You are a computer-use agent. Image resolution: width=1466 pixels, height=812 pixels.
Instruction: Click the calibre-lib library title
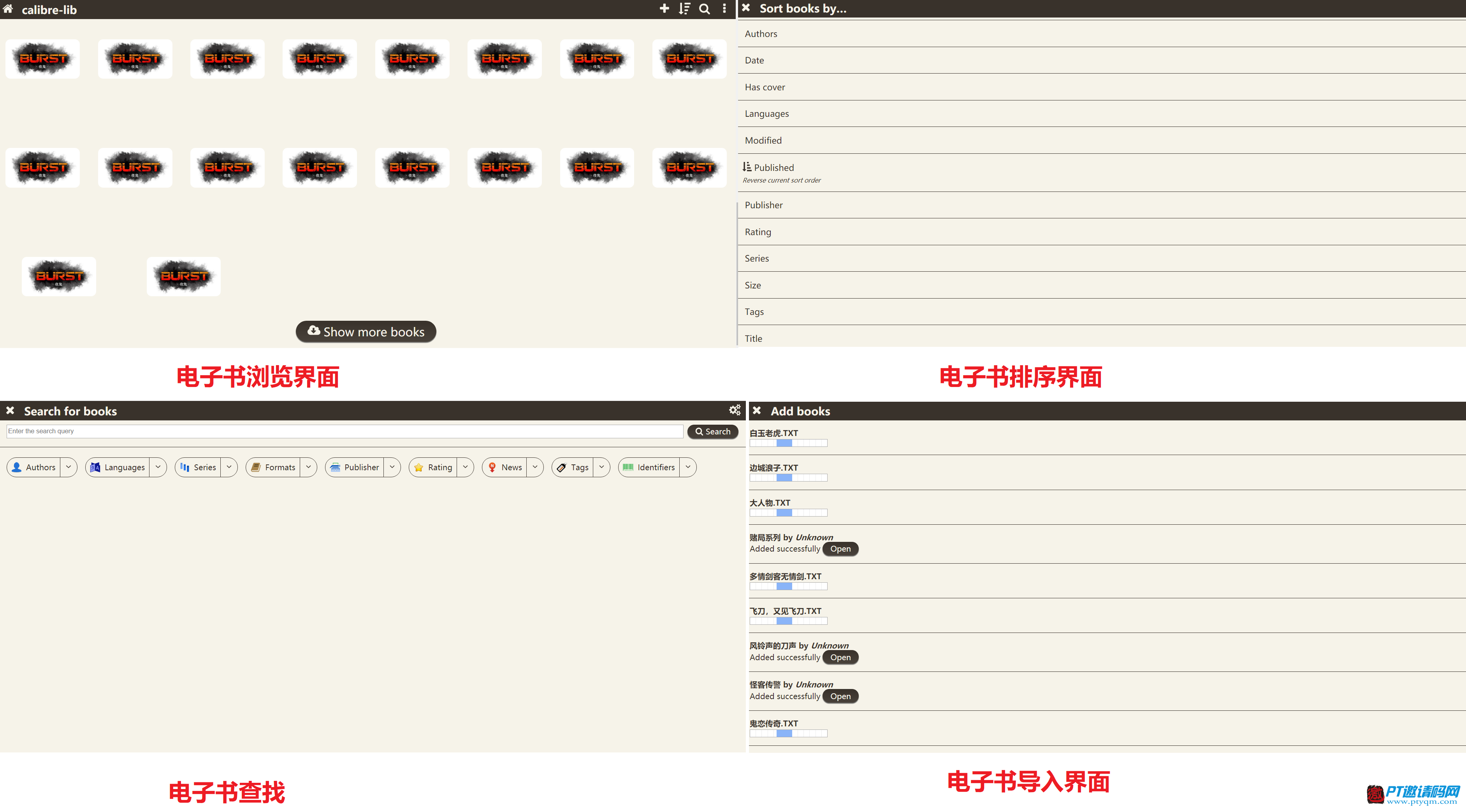49,10
